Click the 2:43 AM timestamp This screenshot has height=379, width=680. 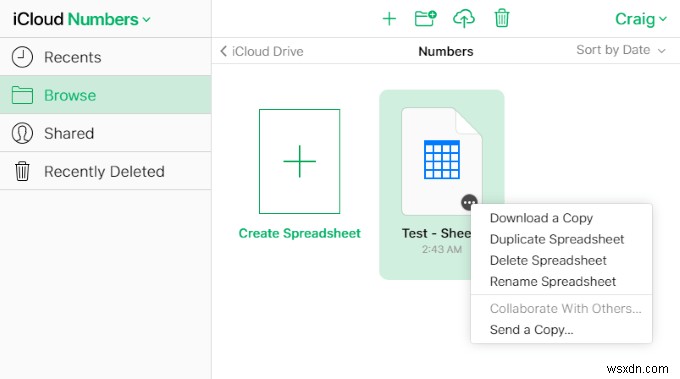coord(441,249)
